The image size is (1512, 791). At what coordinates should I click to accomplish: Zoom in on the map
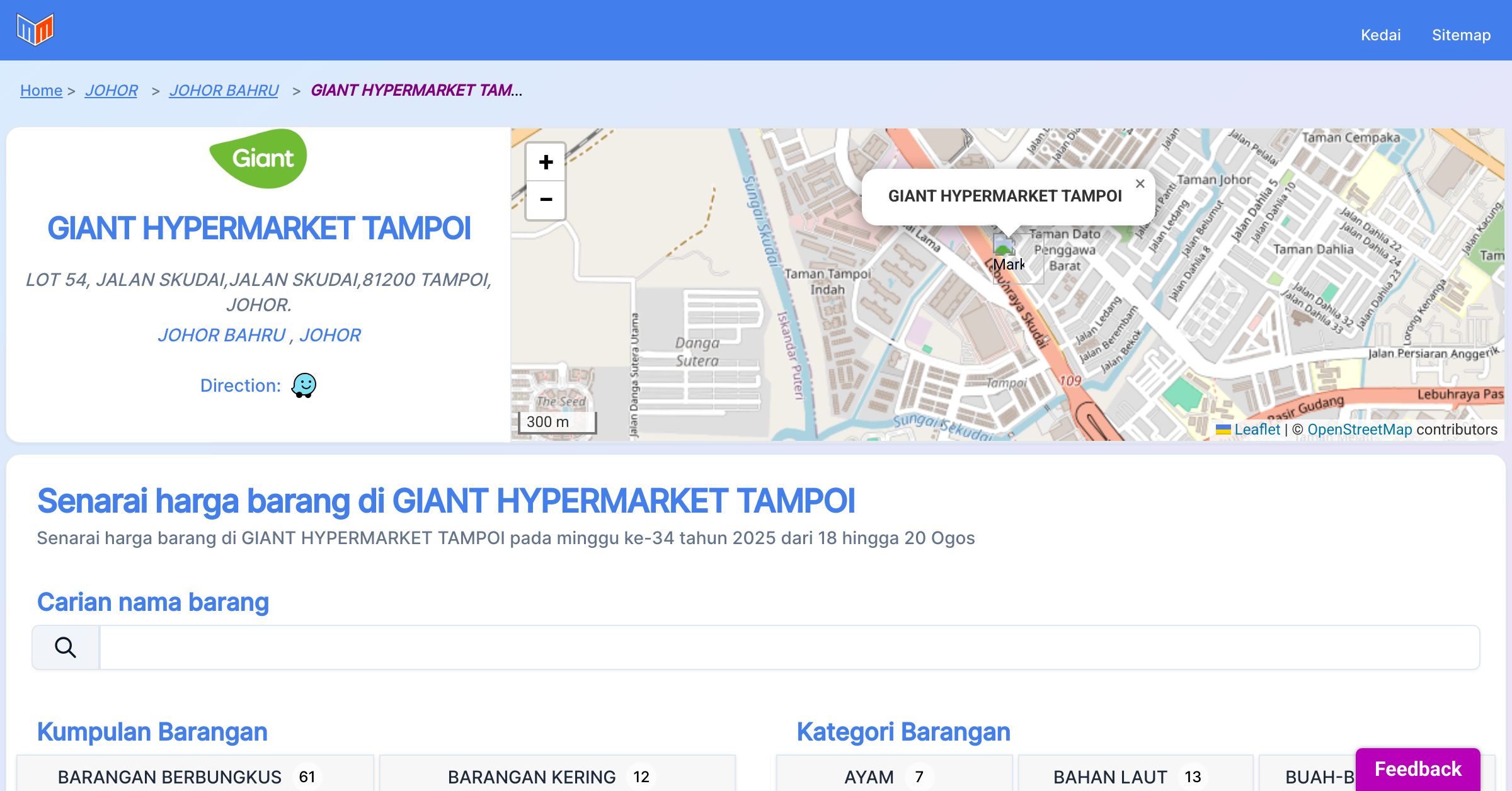tap(546, 162)
